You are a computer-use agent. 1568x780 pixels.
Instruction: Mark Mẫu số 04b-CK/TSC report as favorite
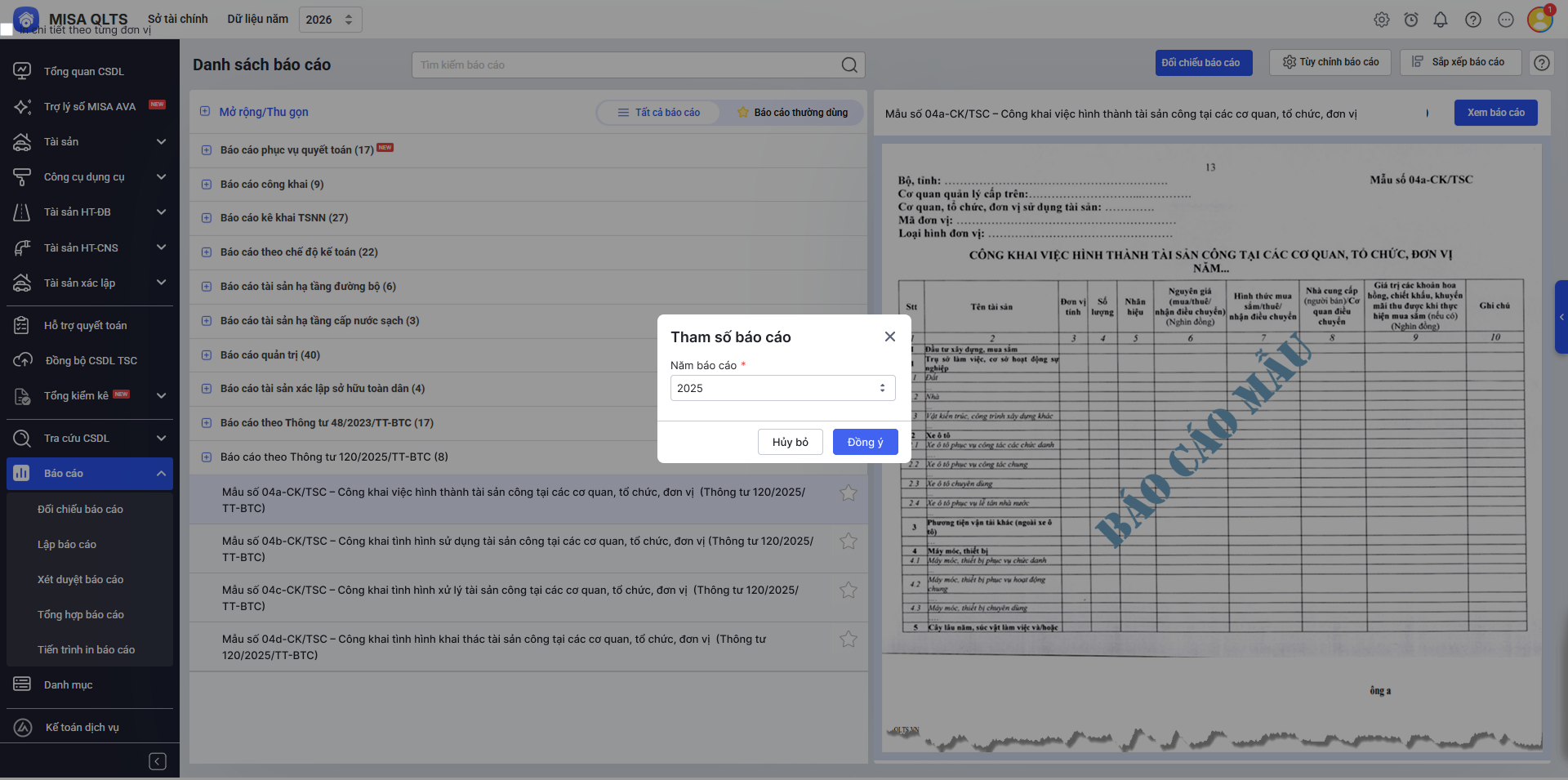(x=849, y=542)
